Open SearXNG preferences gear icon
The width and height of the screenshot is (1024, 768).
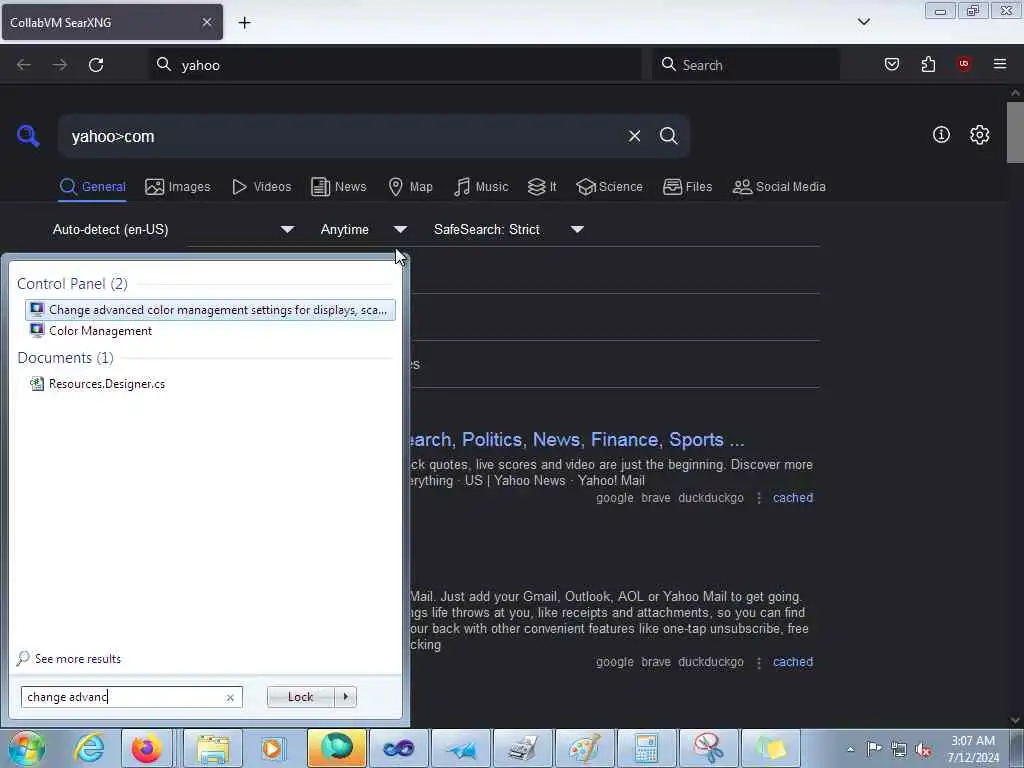point(979,135)
